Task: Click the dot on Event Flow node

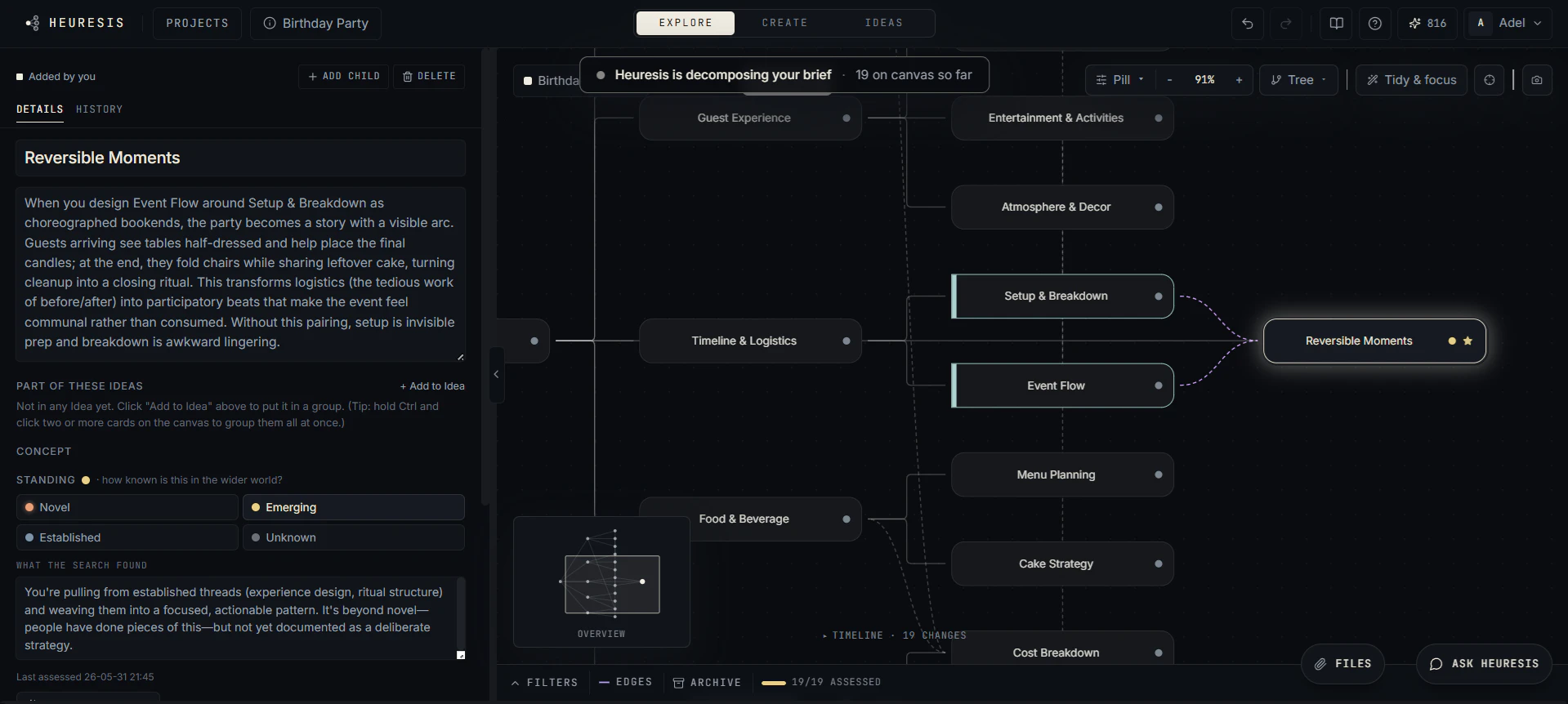Action: pyautogui.click(x=1158, y=385)
